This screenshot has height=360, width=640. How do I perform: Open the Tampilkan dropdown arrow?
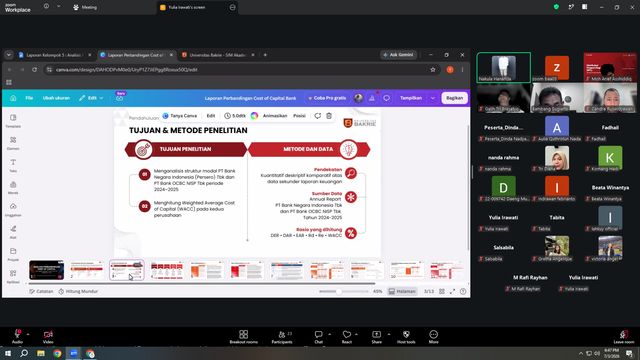433,98
